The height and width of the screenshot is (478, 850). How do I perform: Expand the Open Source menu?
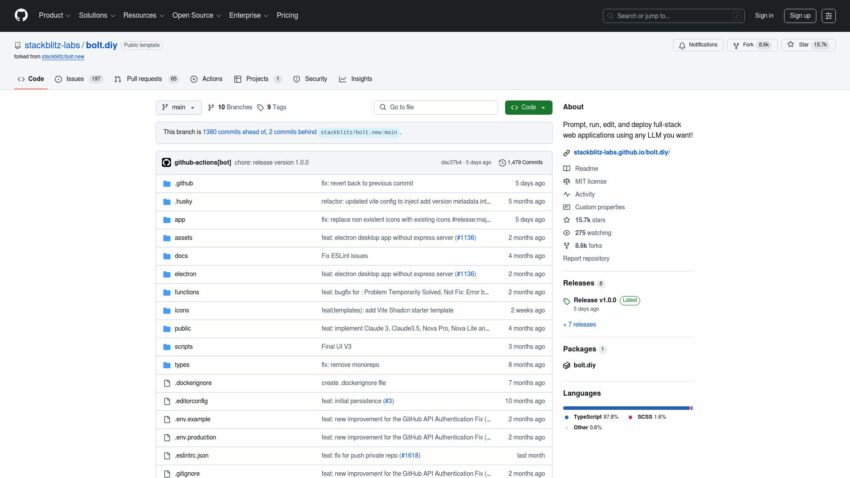coord(196,15)
